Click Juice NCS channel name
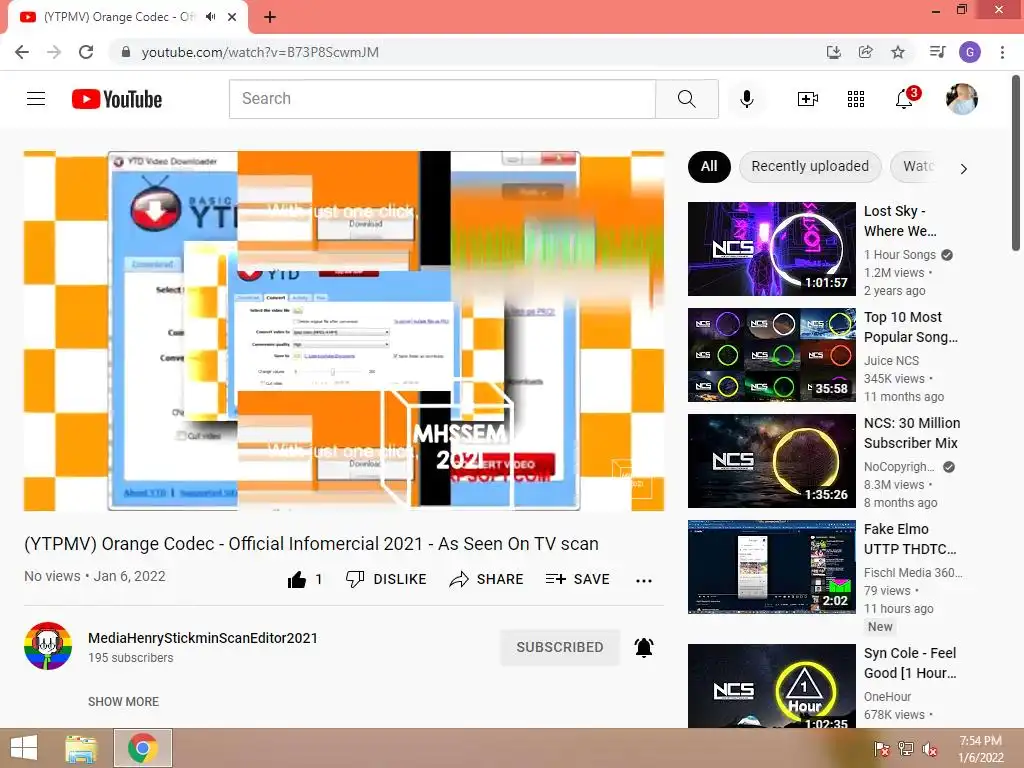This screenshot has width=1024, height=768. tap(891, 360)
